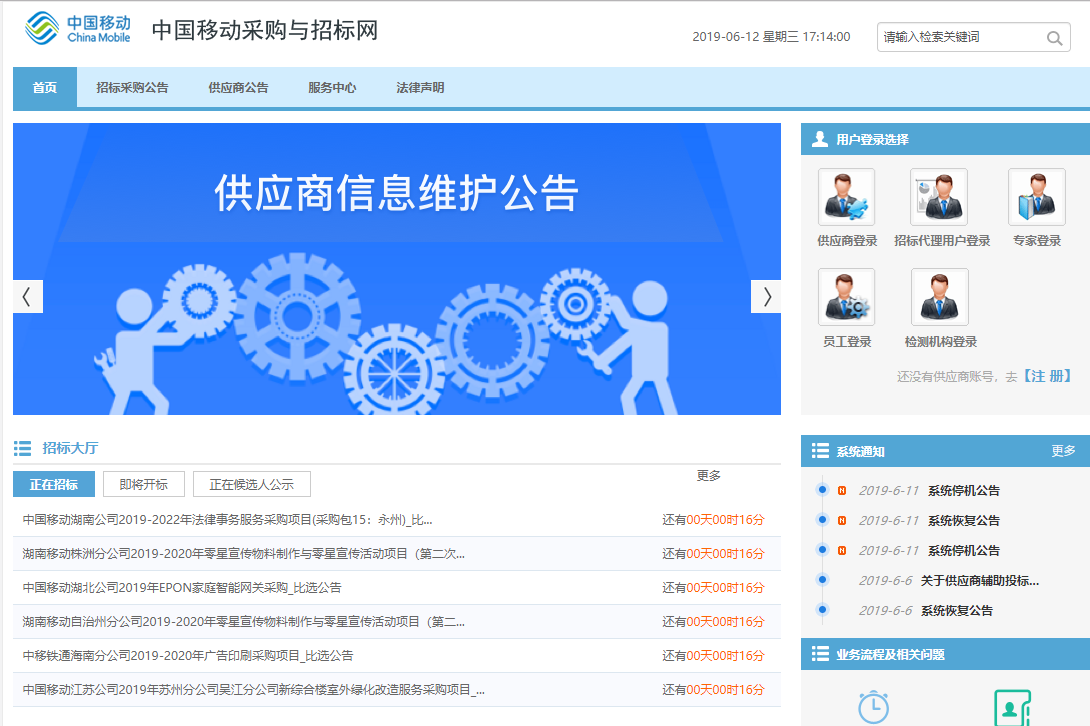The image size is (1090, 726).
Task: Go to the 首页 home tab
Action: [x=45, y=88]
